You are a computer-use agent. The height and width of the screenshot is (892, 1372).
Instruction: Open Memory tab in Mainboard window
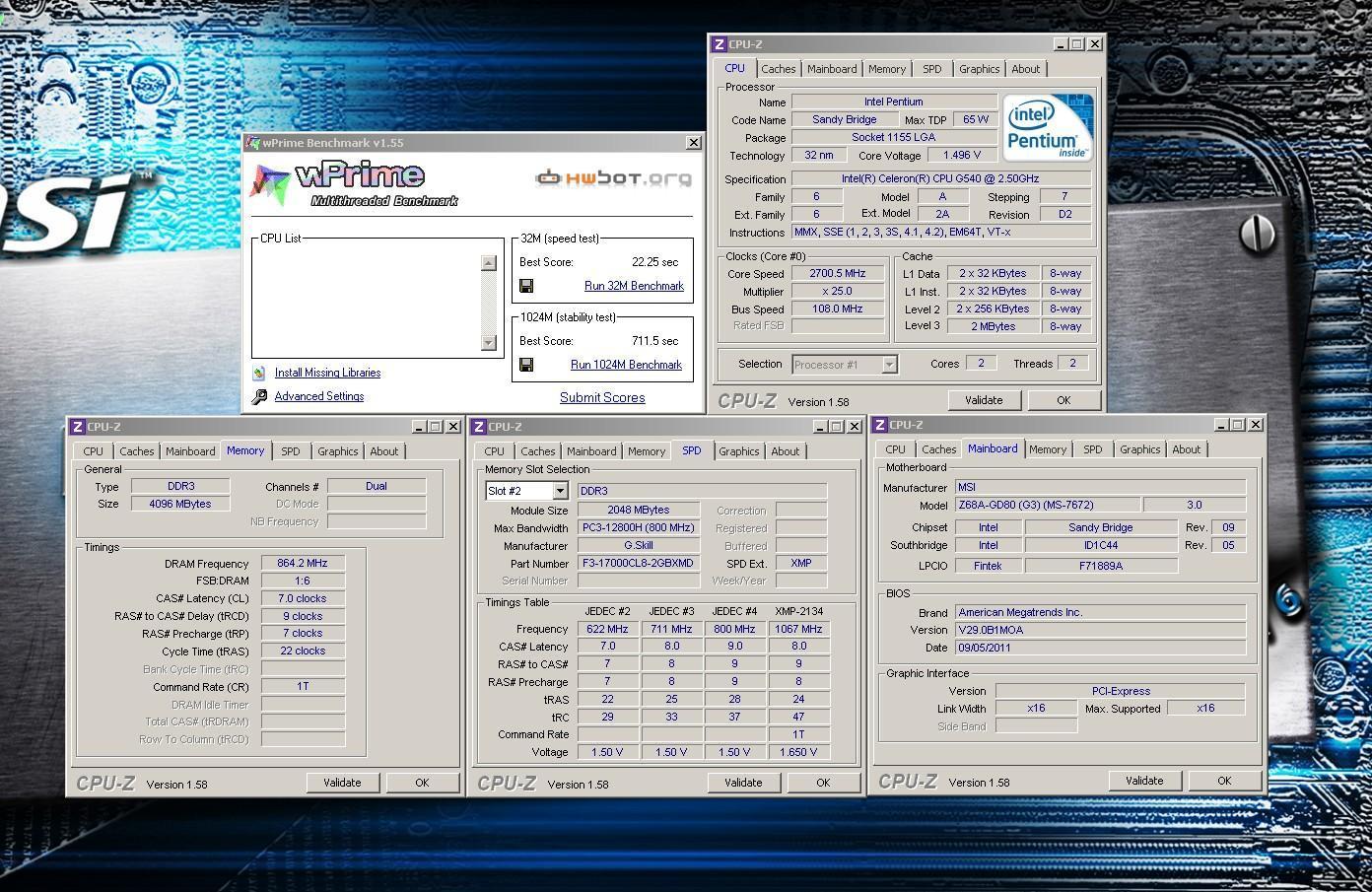[1048, 449]
